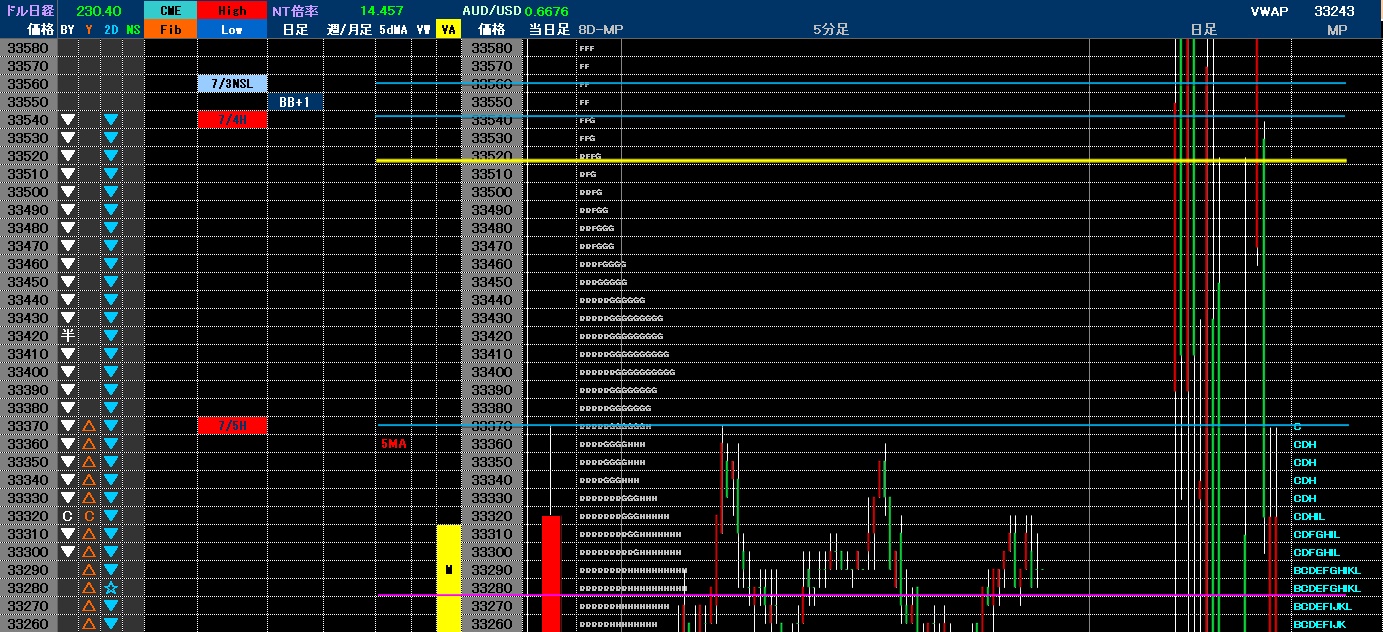Click the BB+1 daily label
Viewport: 1383px width, 632px height.
coord(295,102)
